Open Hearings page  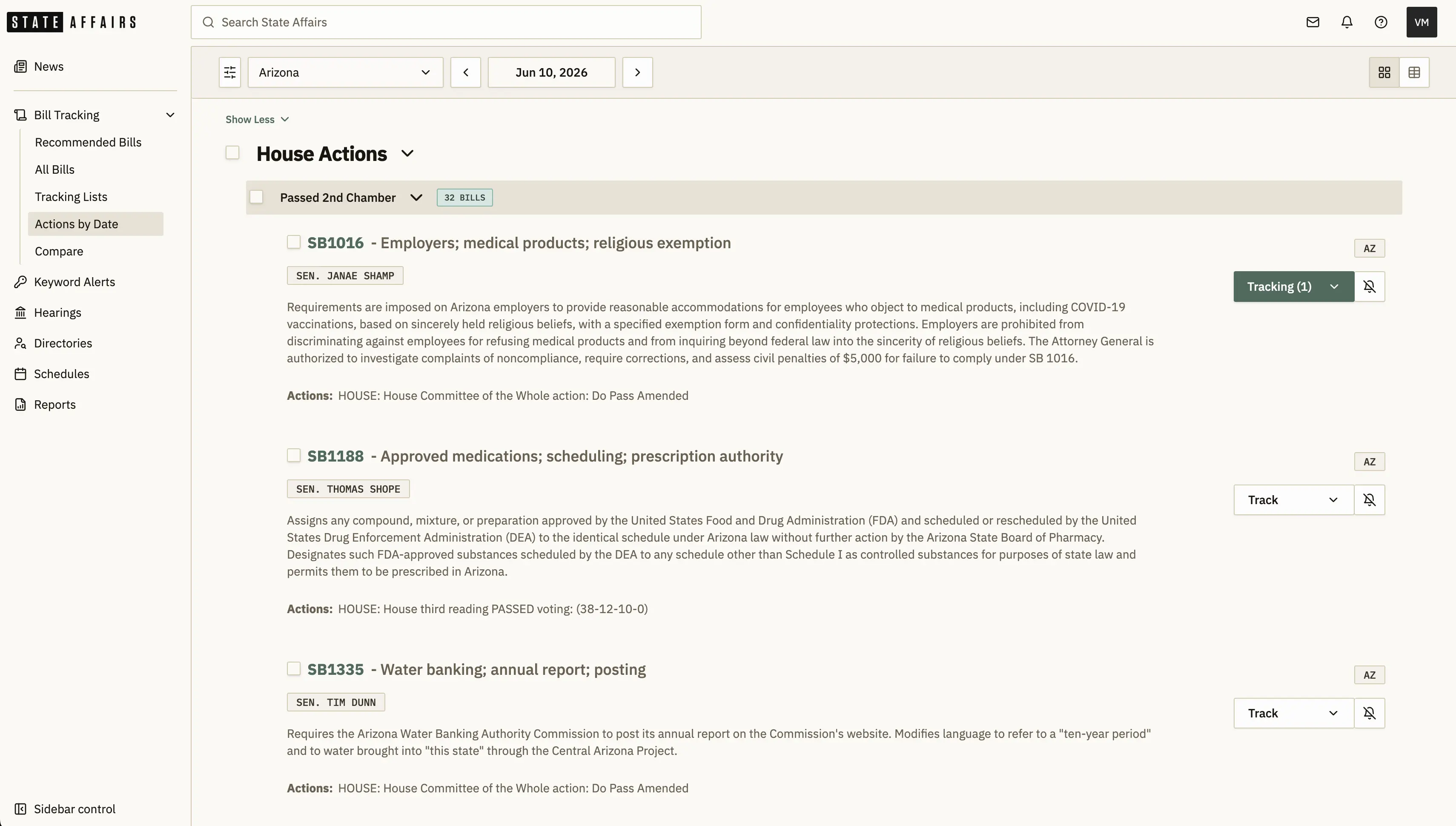click(x=57, y=313)
